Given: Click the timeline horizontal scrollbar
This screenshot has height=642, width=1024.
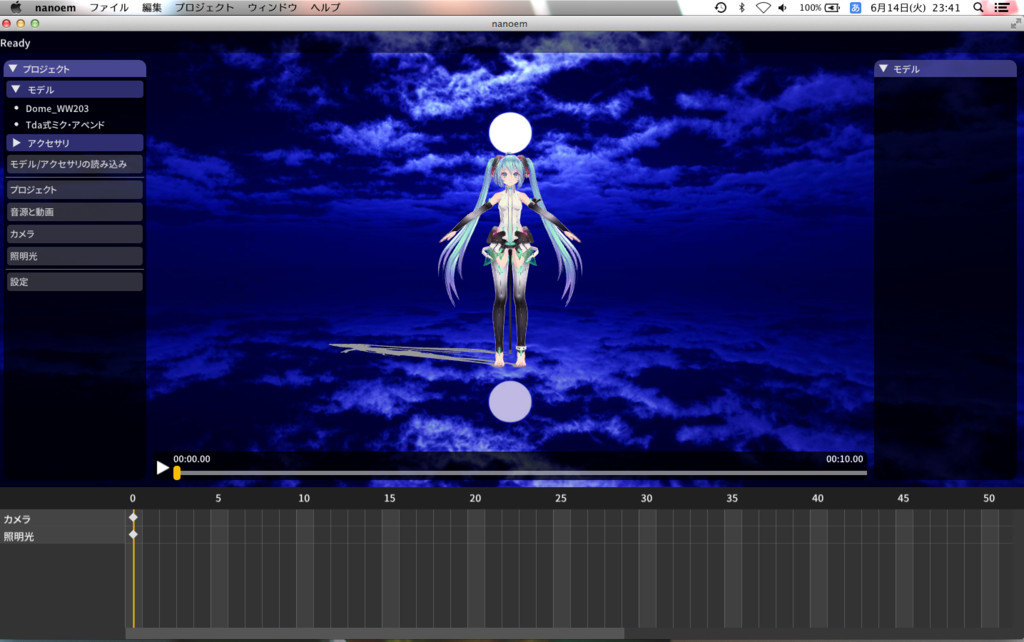Looking at the screenshot, I should [375, 634].
